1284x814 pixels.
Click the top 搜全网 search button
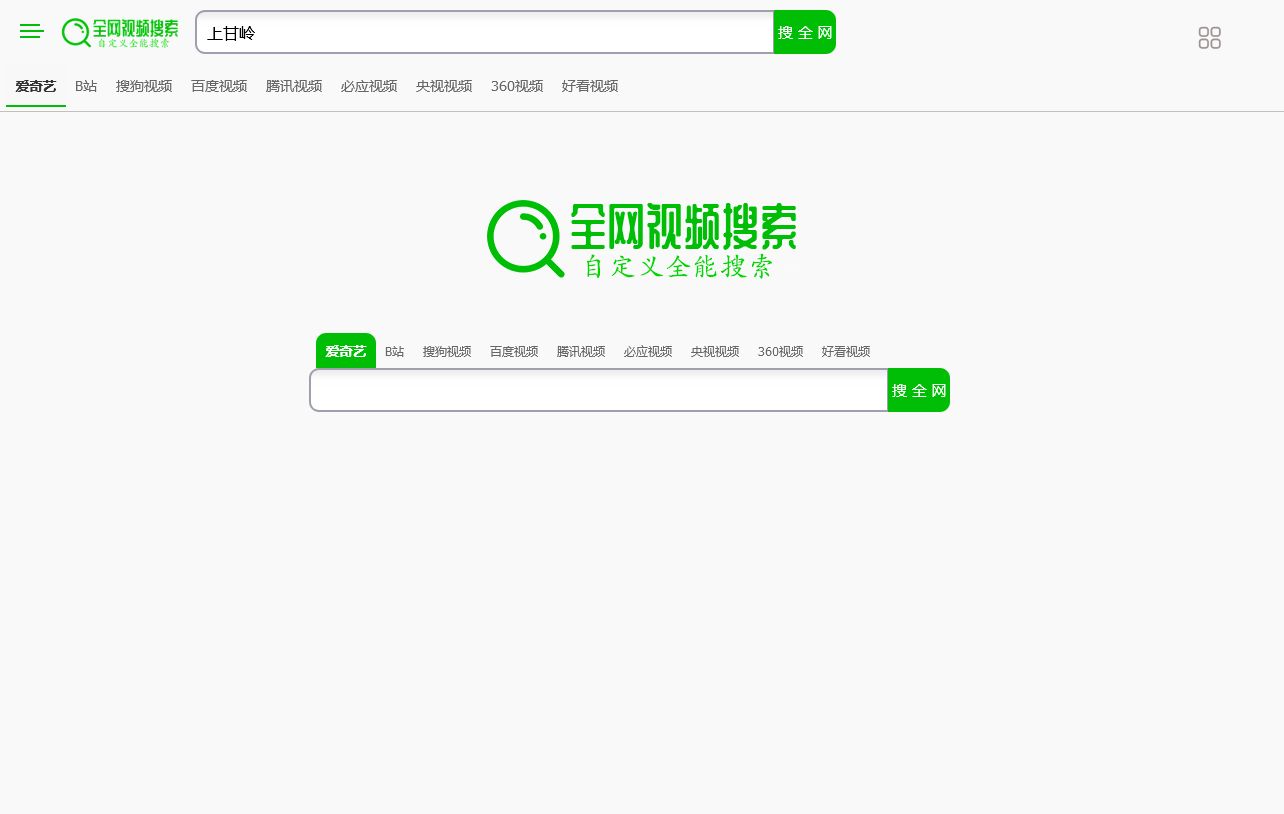[805, 32]
